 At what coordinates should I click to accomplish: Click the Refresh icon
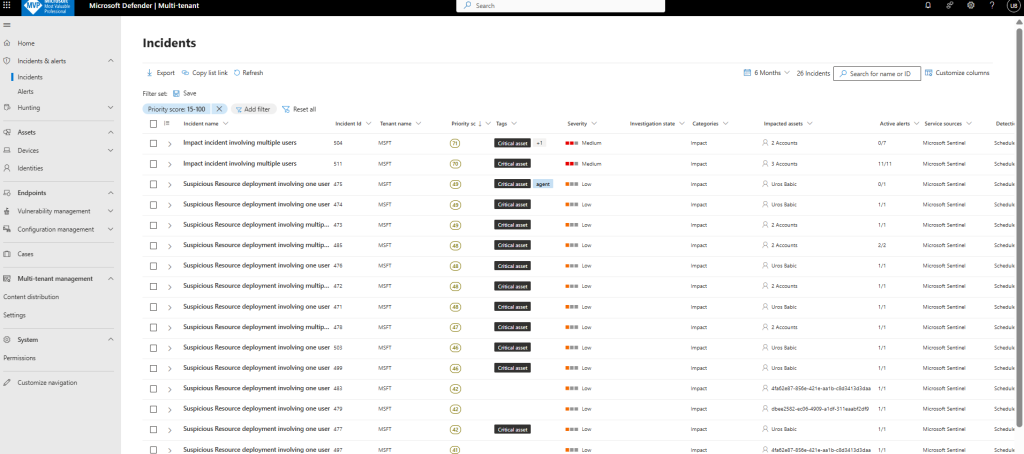pos(237,73)
